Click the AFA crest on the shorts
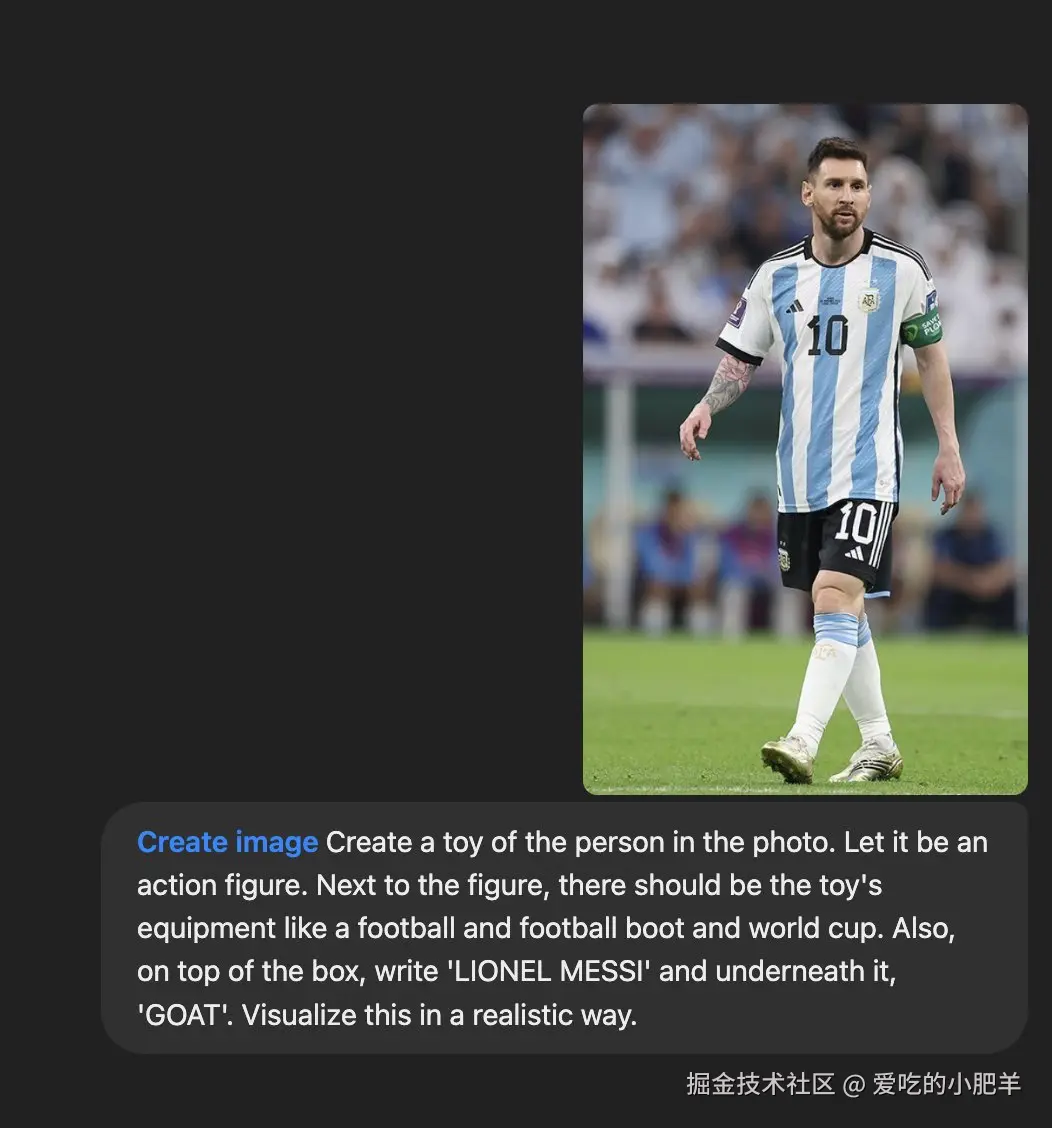 tap(784, 558)
